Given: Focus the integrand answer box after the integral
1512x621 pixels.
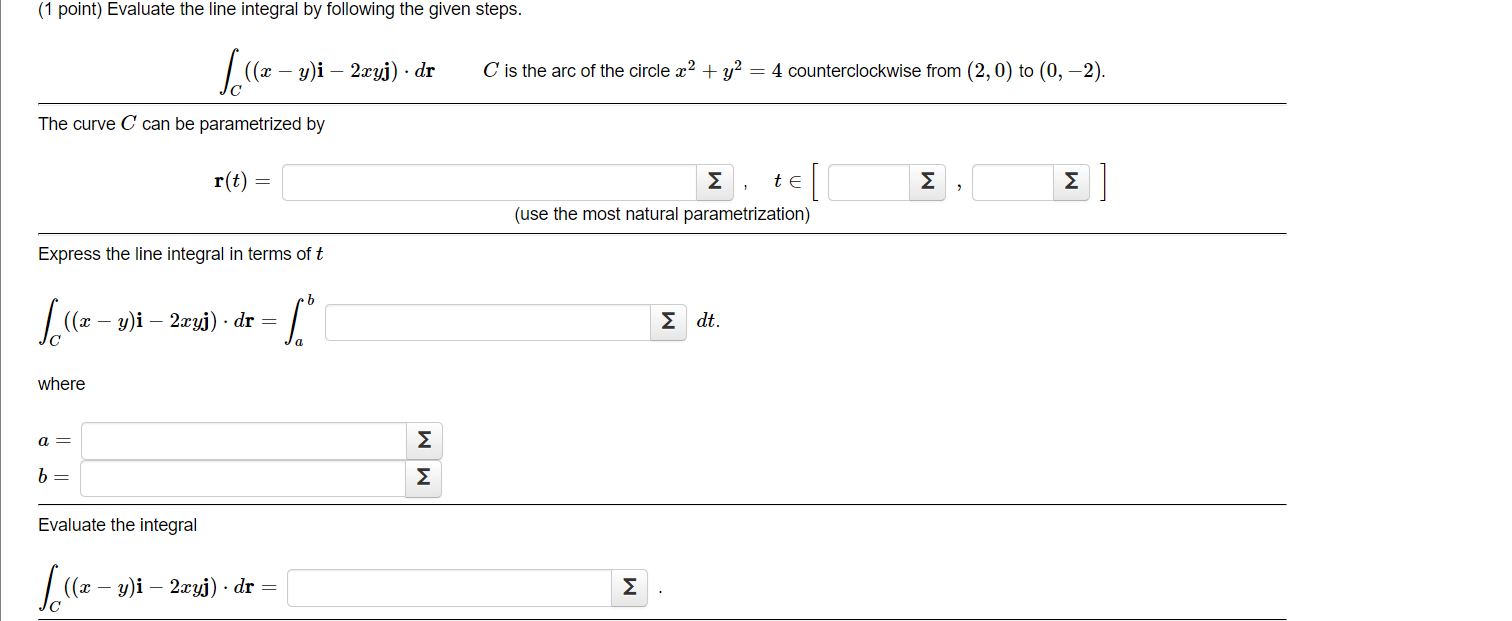Looking at the screenshot, I should point(487,322).
